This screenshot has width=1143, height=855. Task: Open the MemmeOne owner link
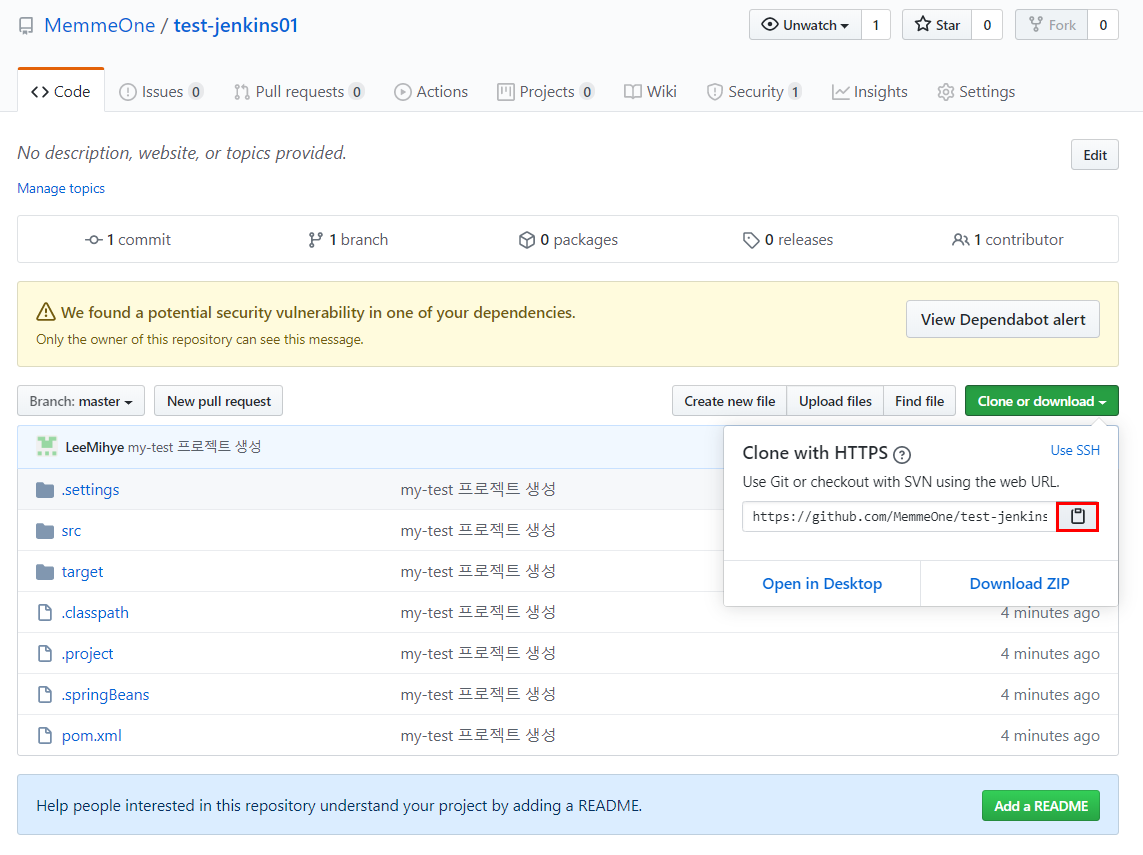(100, 26)
